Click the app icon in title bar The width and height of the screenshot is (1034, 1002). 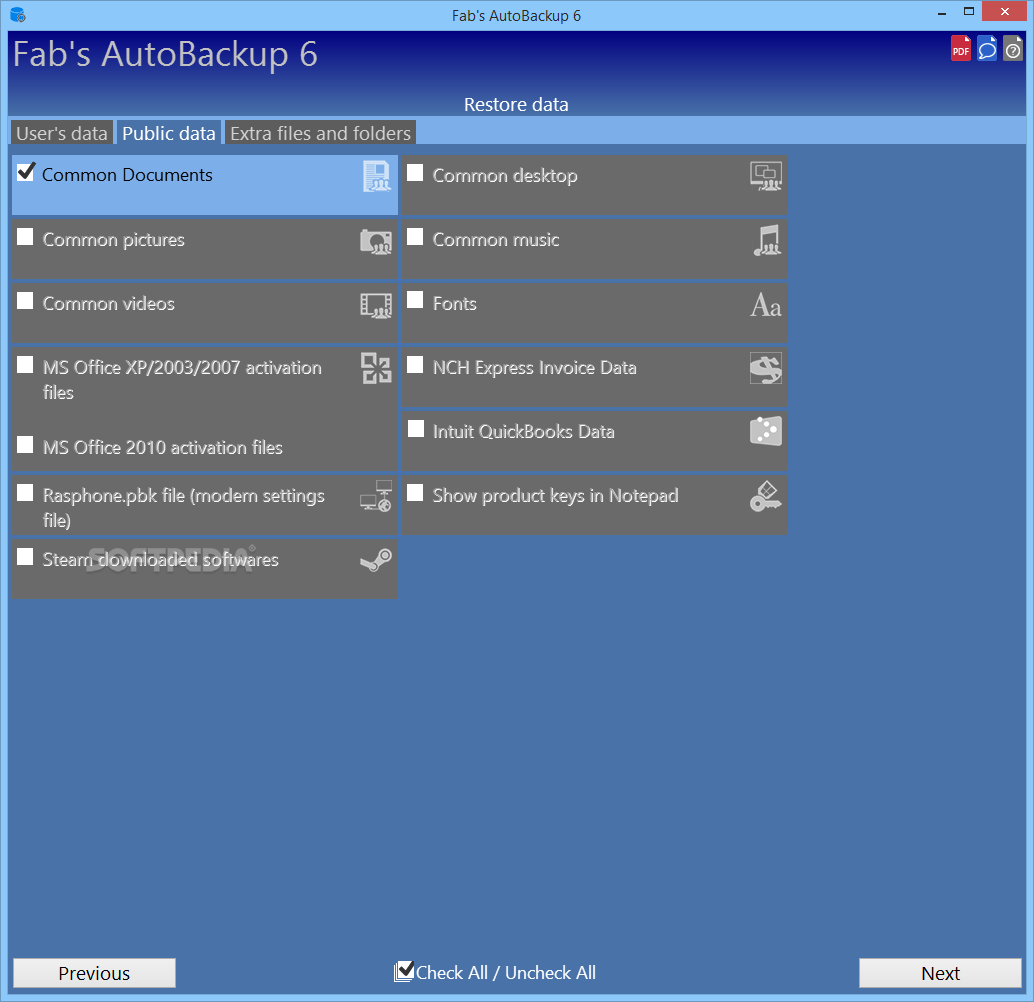point(18,15)
